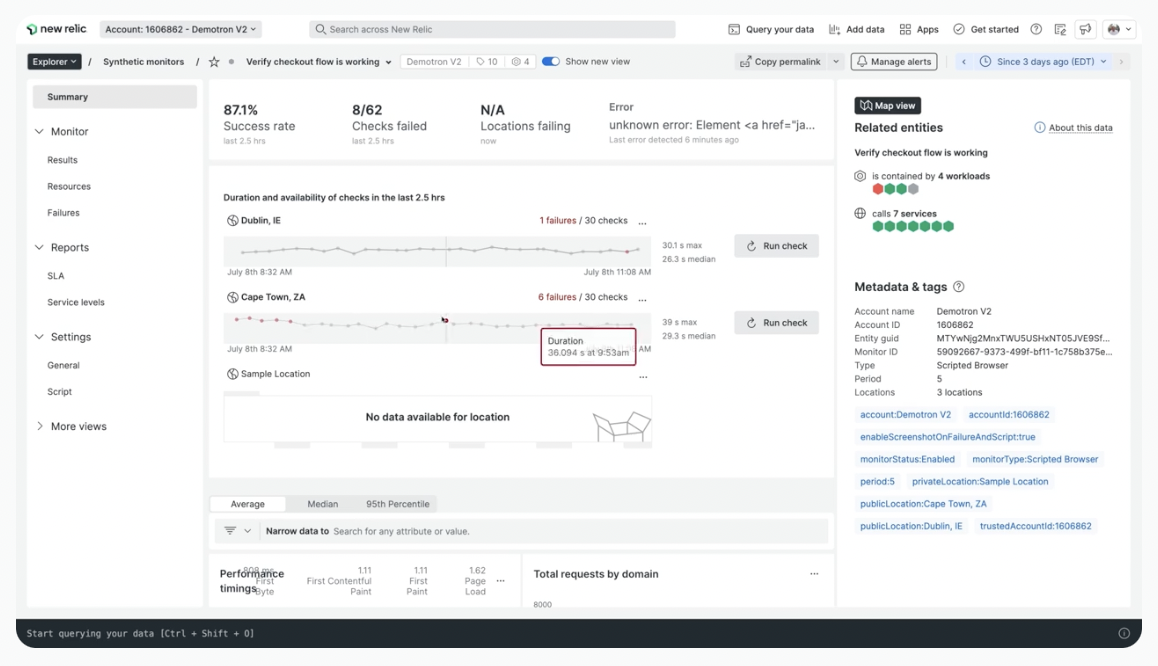Switch to Median tab
Image resolution: width=1158 pixels, height=666 pixels.
323,504
